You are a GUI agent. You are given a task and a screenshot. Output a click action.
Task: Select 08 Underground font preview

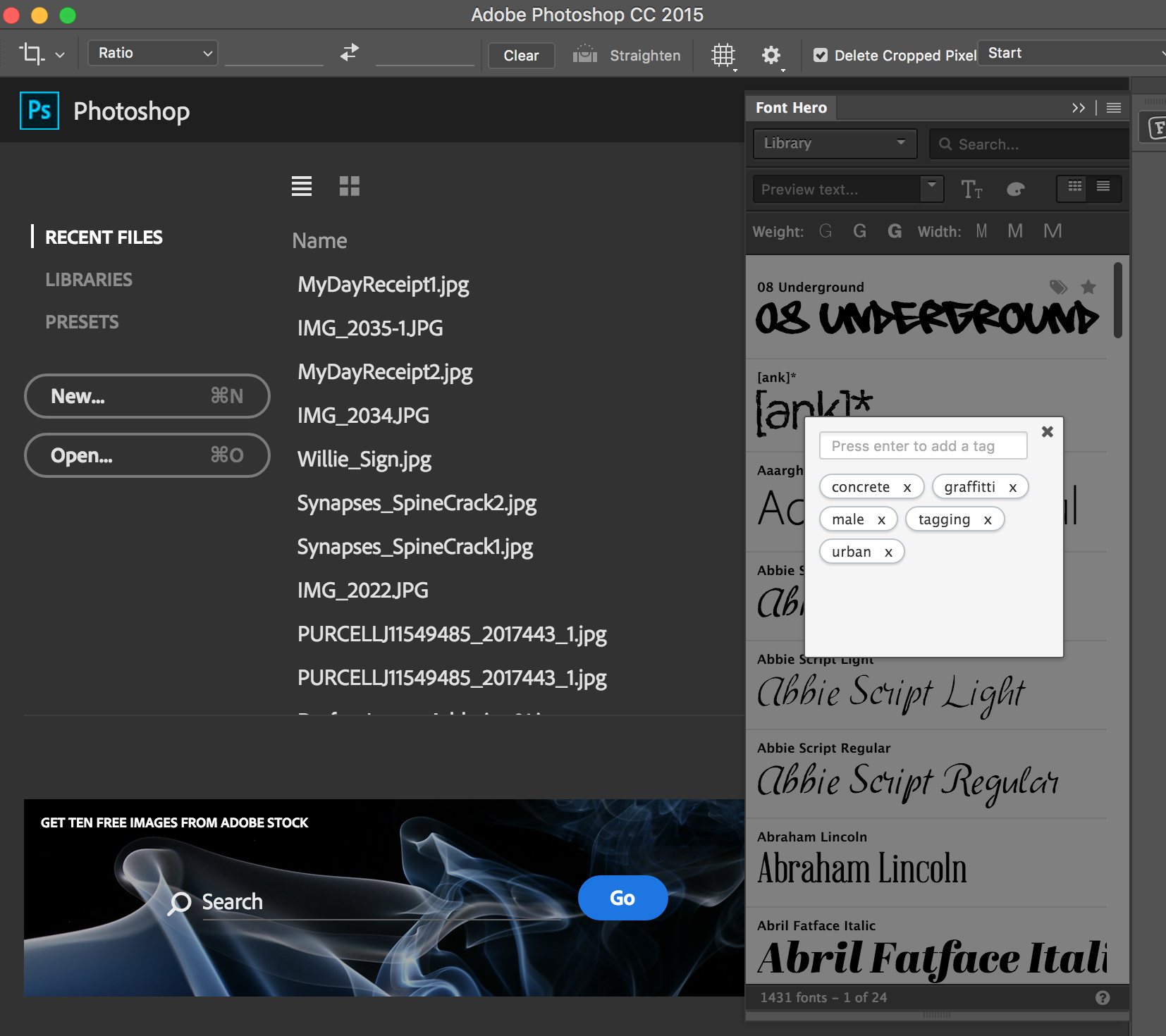tap(927, 319)
